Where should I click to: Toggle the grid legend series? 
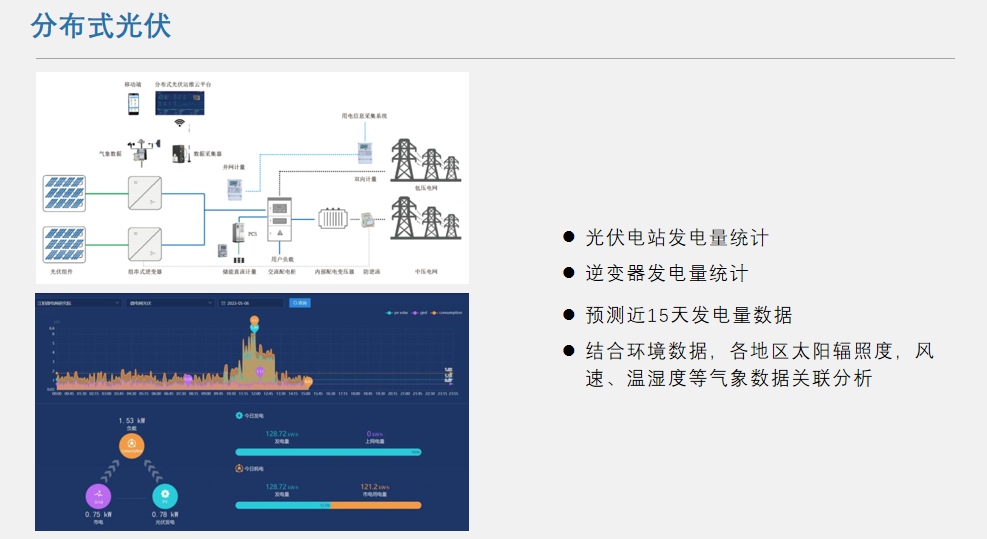click(418, 313)
